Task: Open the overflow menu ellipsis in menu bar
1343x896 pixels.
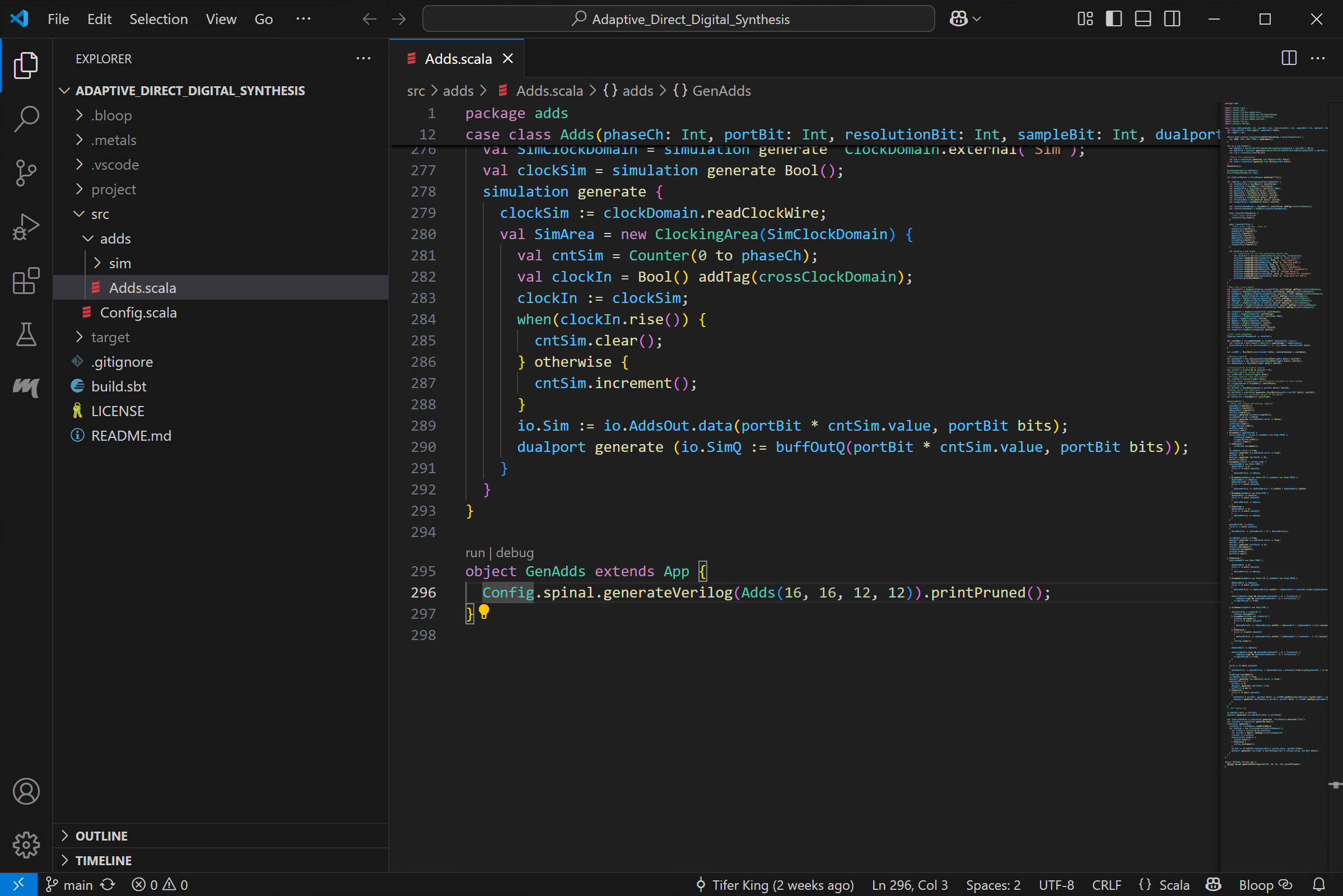Action: coord(304,19)
